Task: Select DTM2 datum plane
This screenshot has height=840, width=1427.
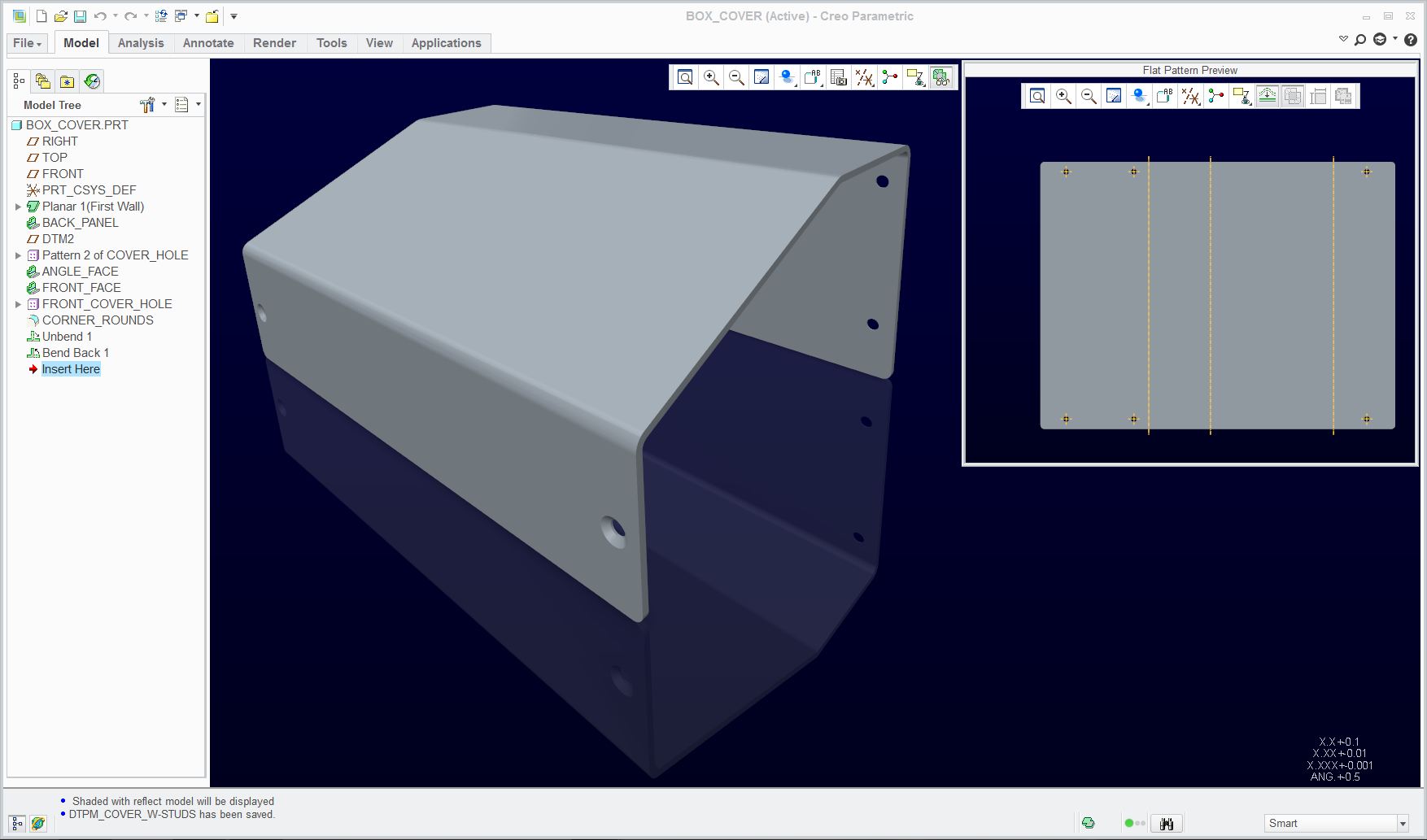Action: (50, 239)
